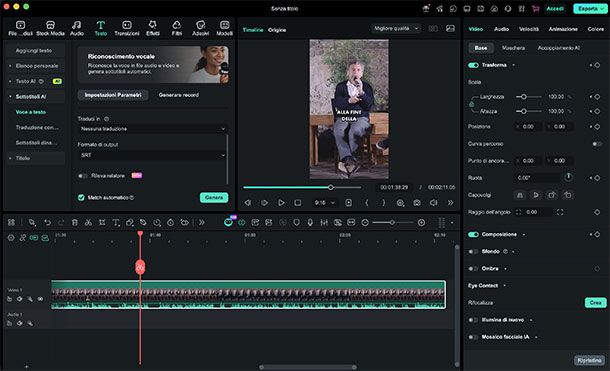Click the Accedi login link
The height and width of the screenshot is (371, 610).
555,9
